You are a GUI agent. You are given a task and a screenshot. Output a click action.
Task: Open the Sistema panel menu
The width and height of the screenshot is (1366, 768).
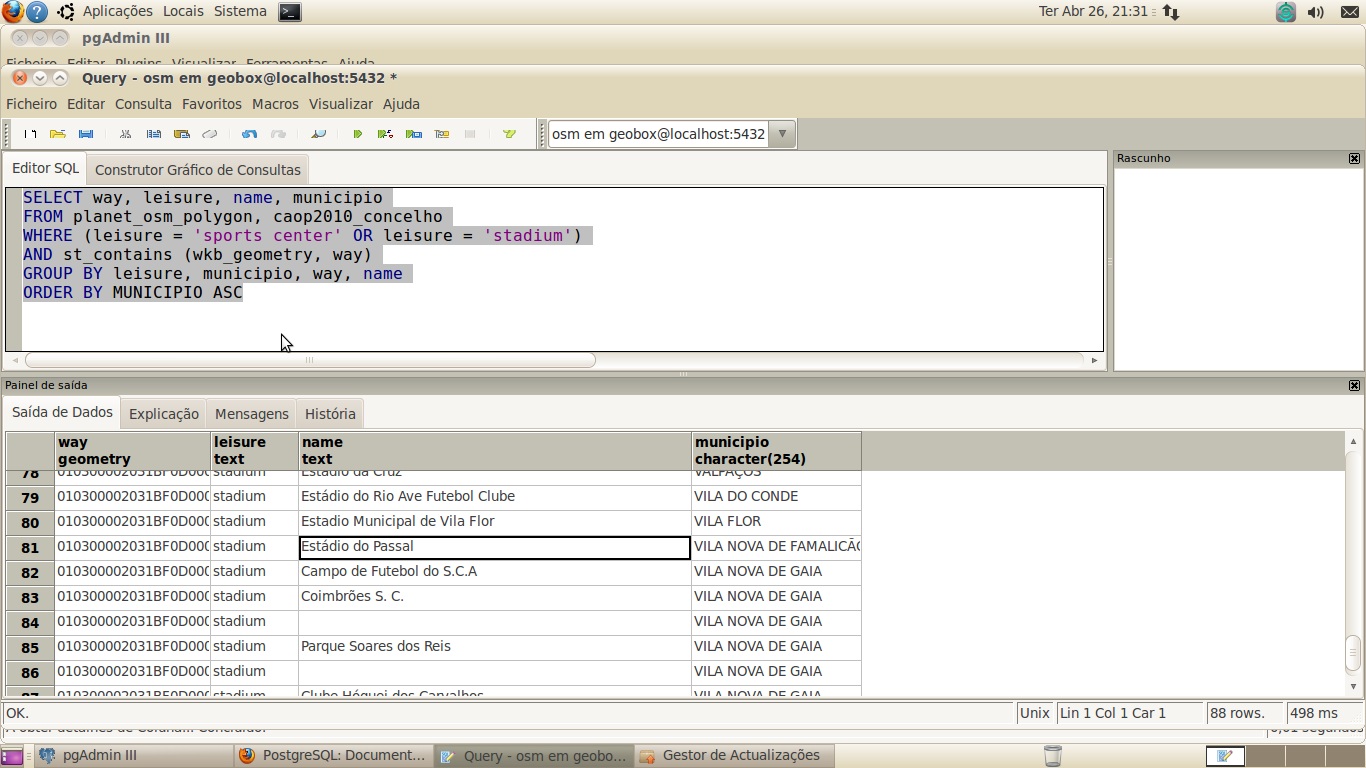[x=240, y=11]
